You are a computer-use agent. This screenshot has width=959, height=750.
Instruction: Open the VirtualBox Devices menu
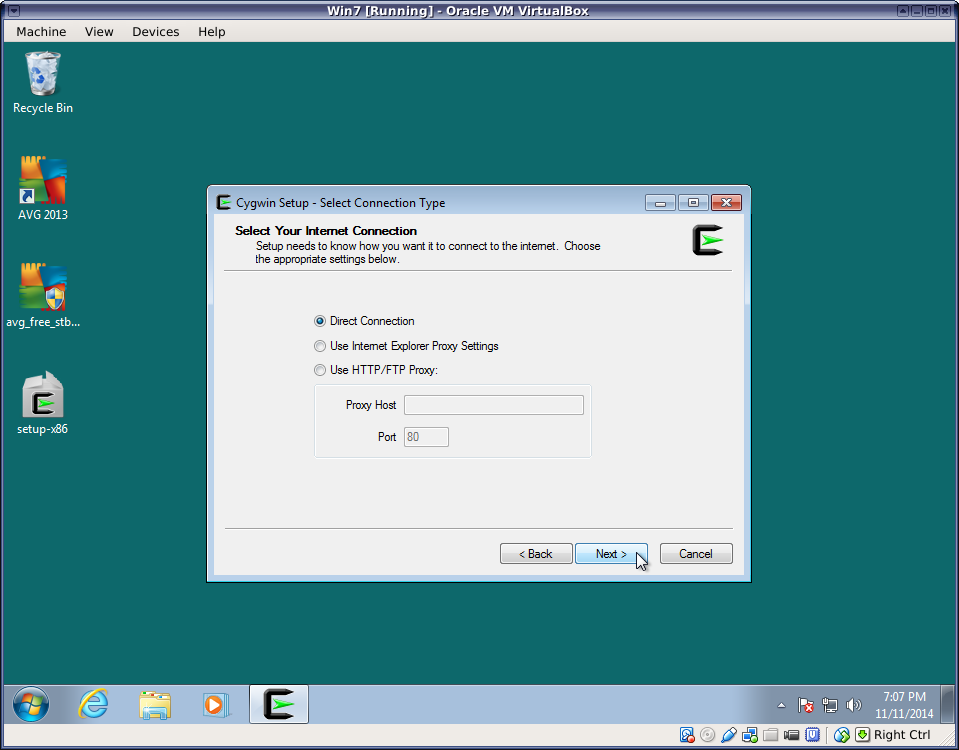pyautogui.click(x=155, y=32)
